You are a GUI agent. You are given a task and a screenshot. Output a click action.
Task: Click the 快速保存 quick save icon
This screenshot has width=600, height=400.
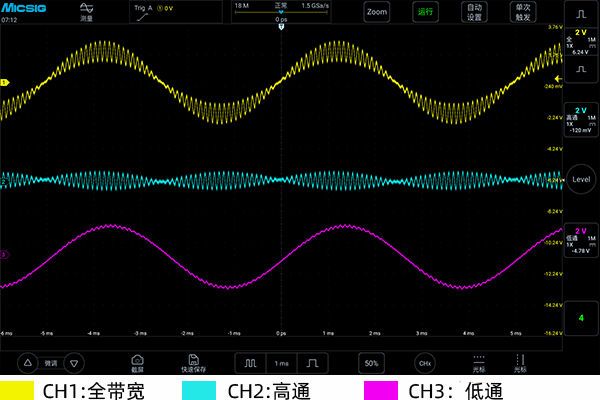coord(194,363)
